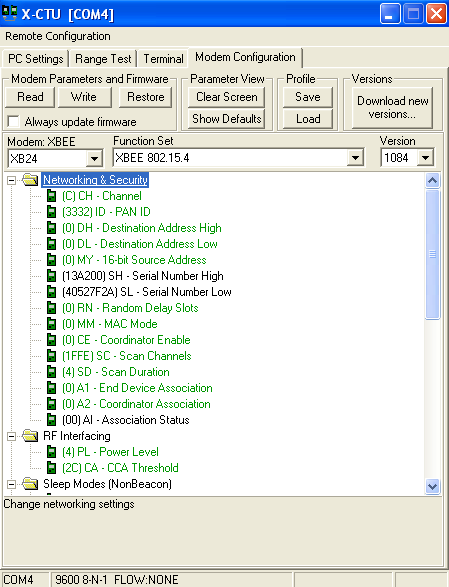Switch to the PC Settings tab
449x587 pixels.
point(36,59)
